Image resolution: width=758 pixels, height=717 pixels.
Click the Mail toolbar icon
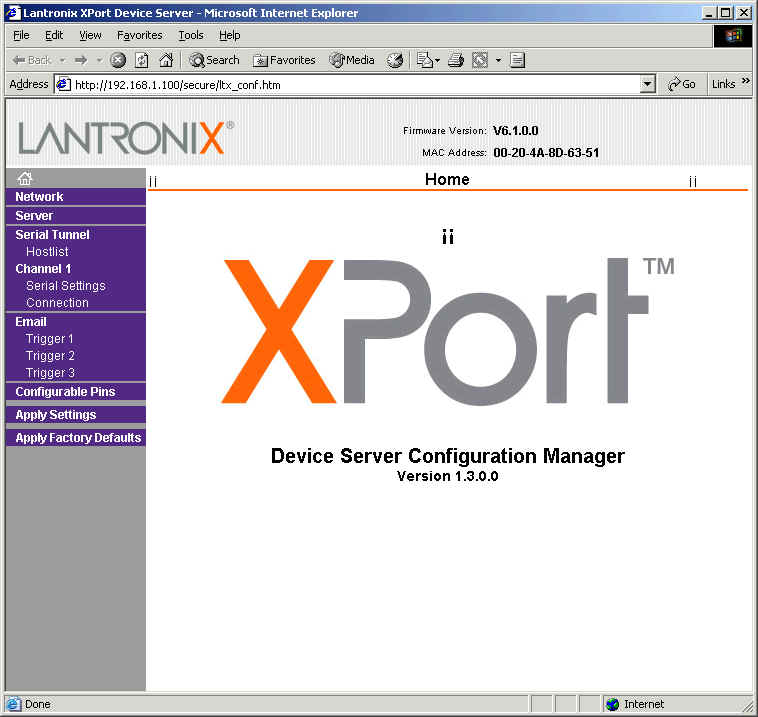(424, 60)
